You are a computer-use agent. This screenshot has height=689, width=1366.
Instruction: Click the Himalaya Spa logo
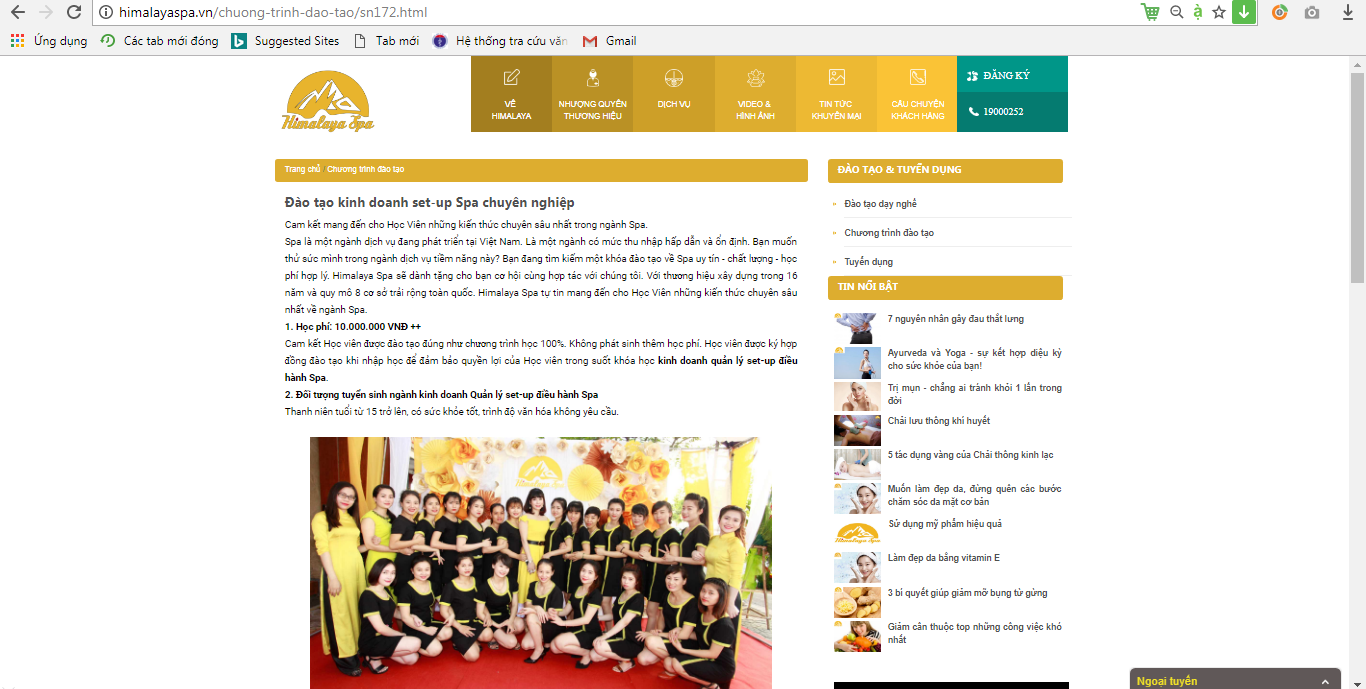328,101
